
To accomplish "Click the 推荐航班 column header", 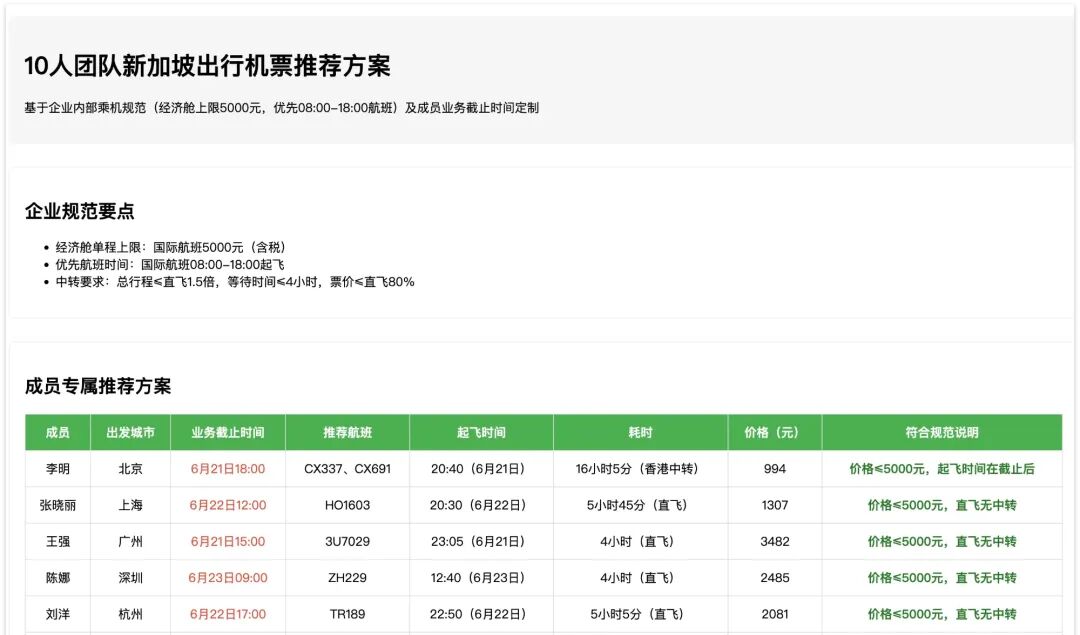I will (347, 433).
